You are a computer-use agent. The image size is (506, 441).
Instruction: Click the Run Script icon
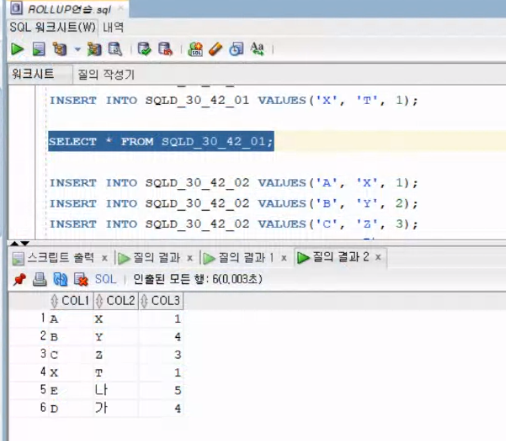coord(39,49)
